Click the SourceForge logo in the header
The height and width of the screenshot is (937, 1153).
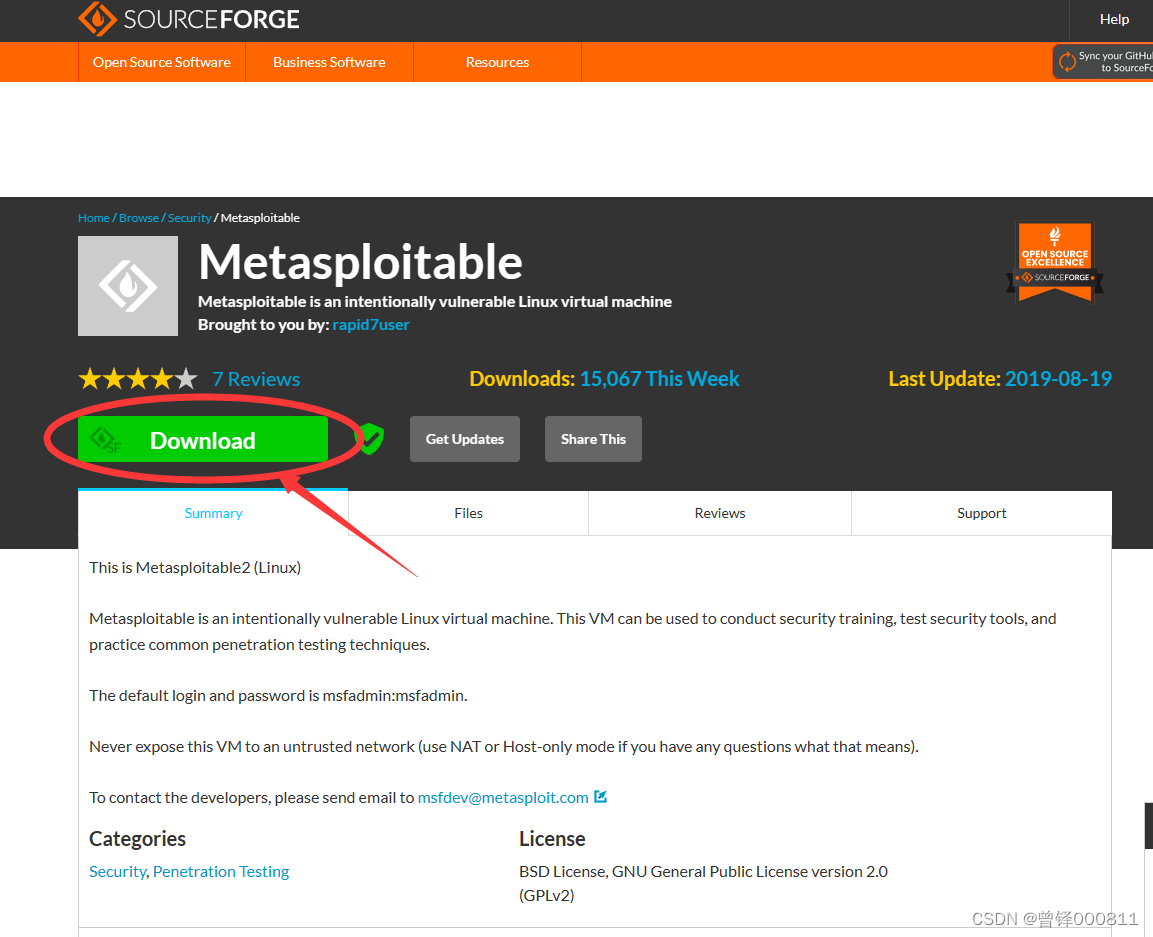click(x=189, y=19)
